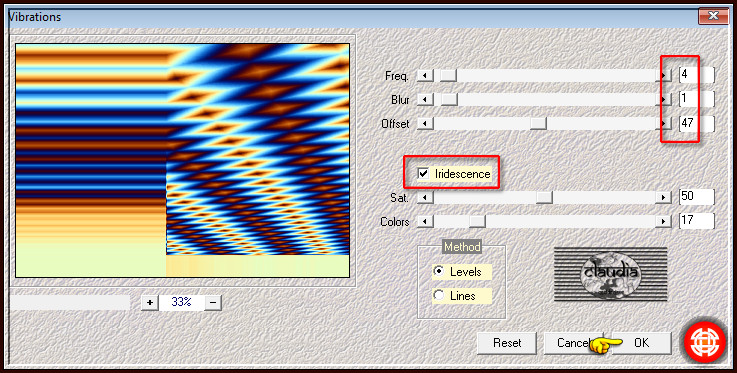The width and height of the screenshot is (737, 373).
Task: Click the Sat. value field showing 50
Action: click(697, 197)
